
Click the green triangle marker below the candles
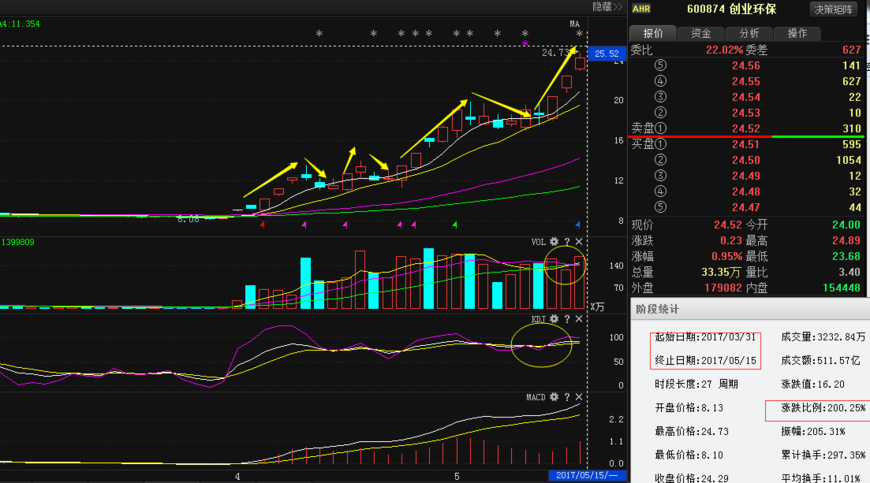(454, 225)
